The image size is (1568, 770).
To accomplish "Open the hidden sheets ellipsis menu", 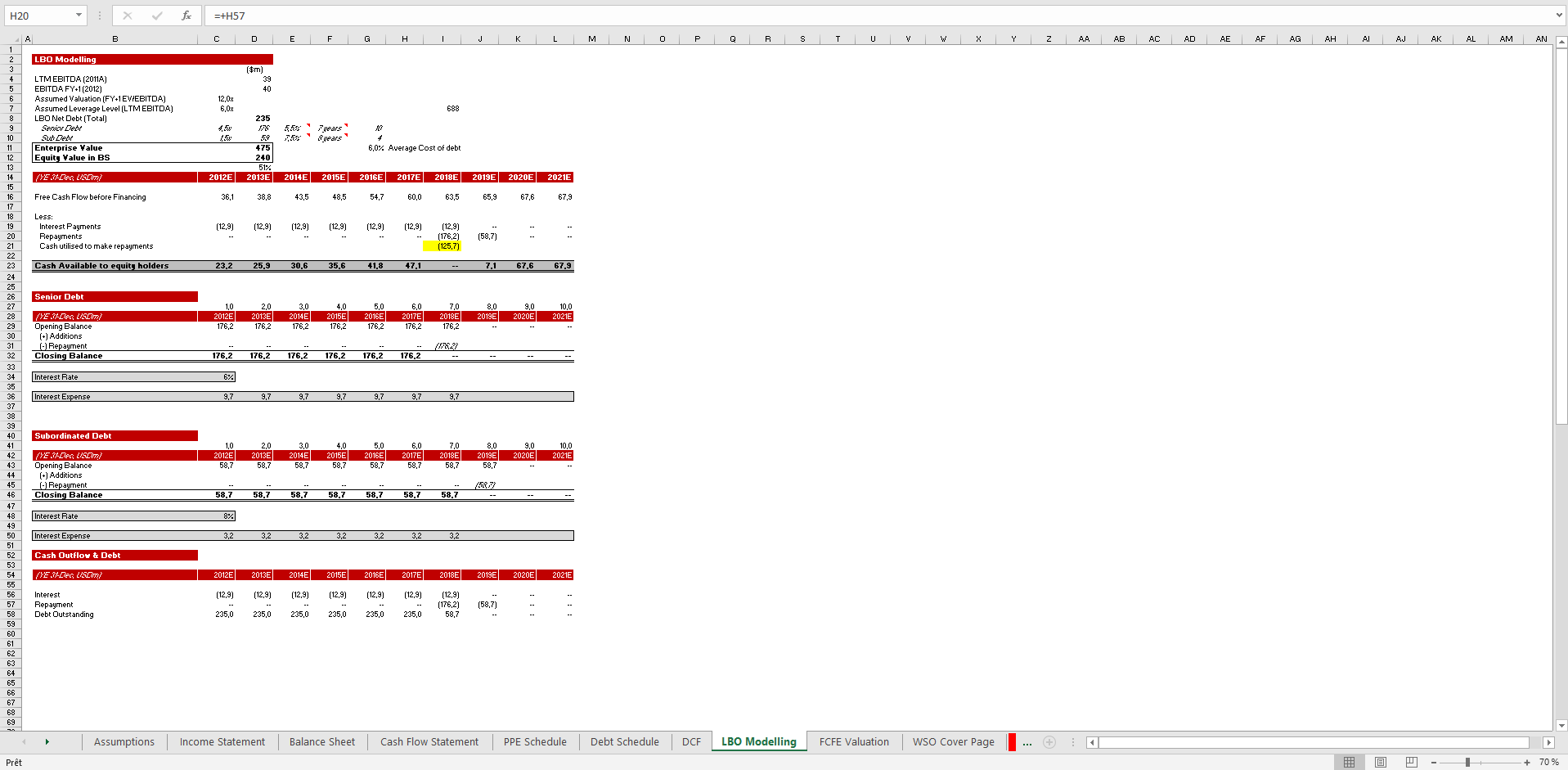I will 1027,742.
